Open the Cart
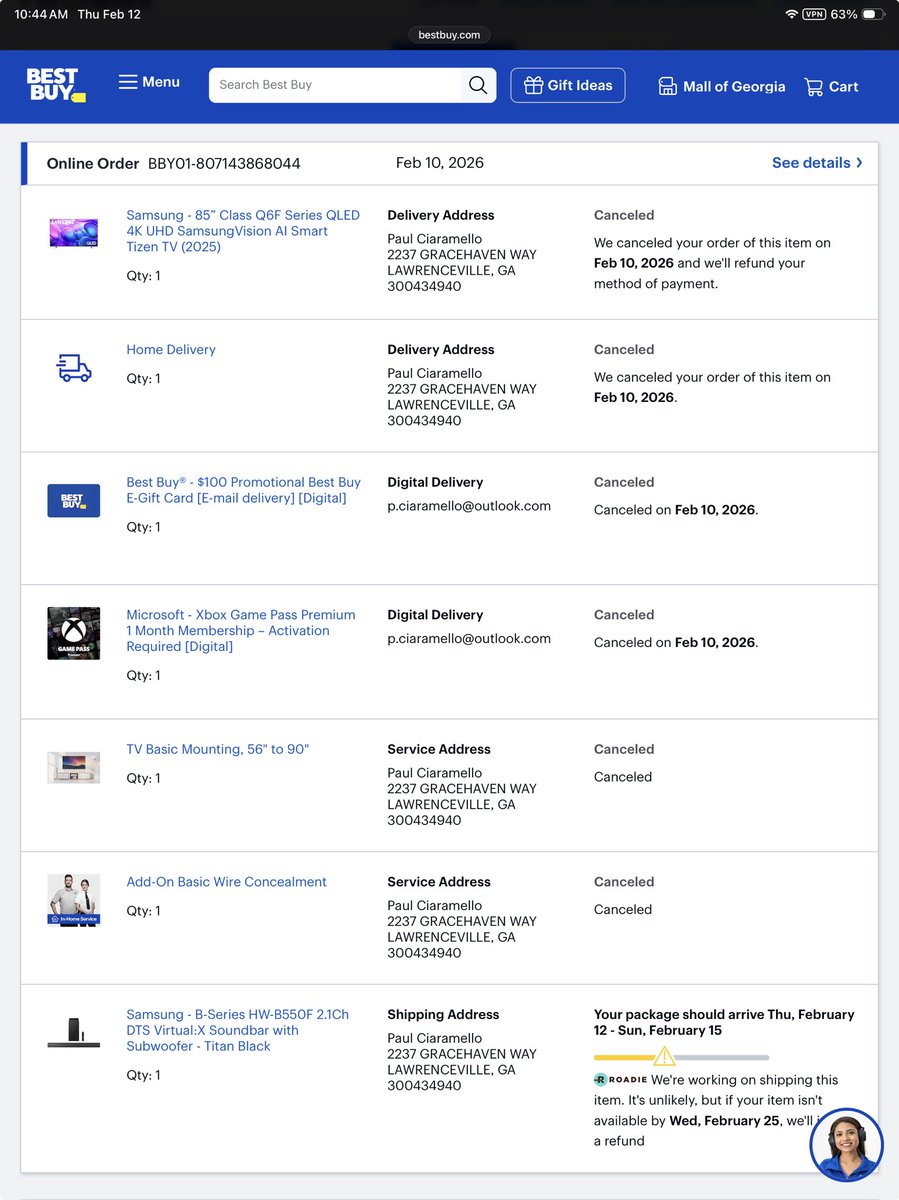 tap(831, 86)
